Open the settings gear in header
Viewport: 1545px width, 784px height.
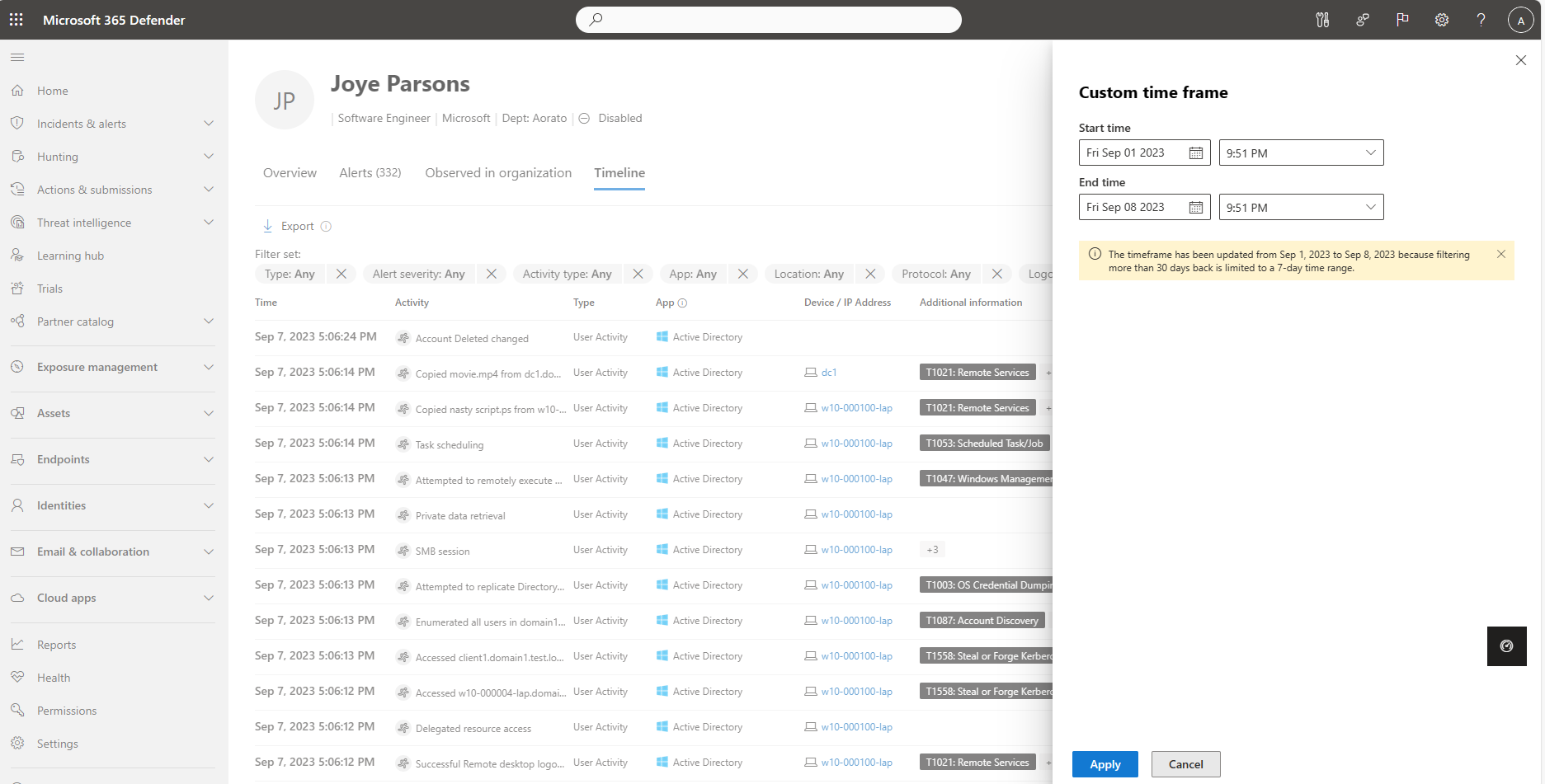click(x=1441, y=20)
